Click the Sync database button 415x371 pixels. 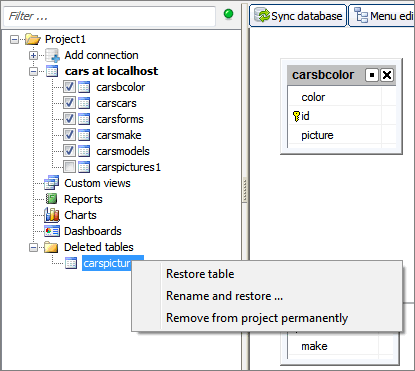(298, 15)
